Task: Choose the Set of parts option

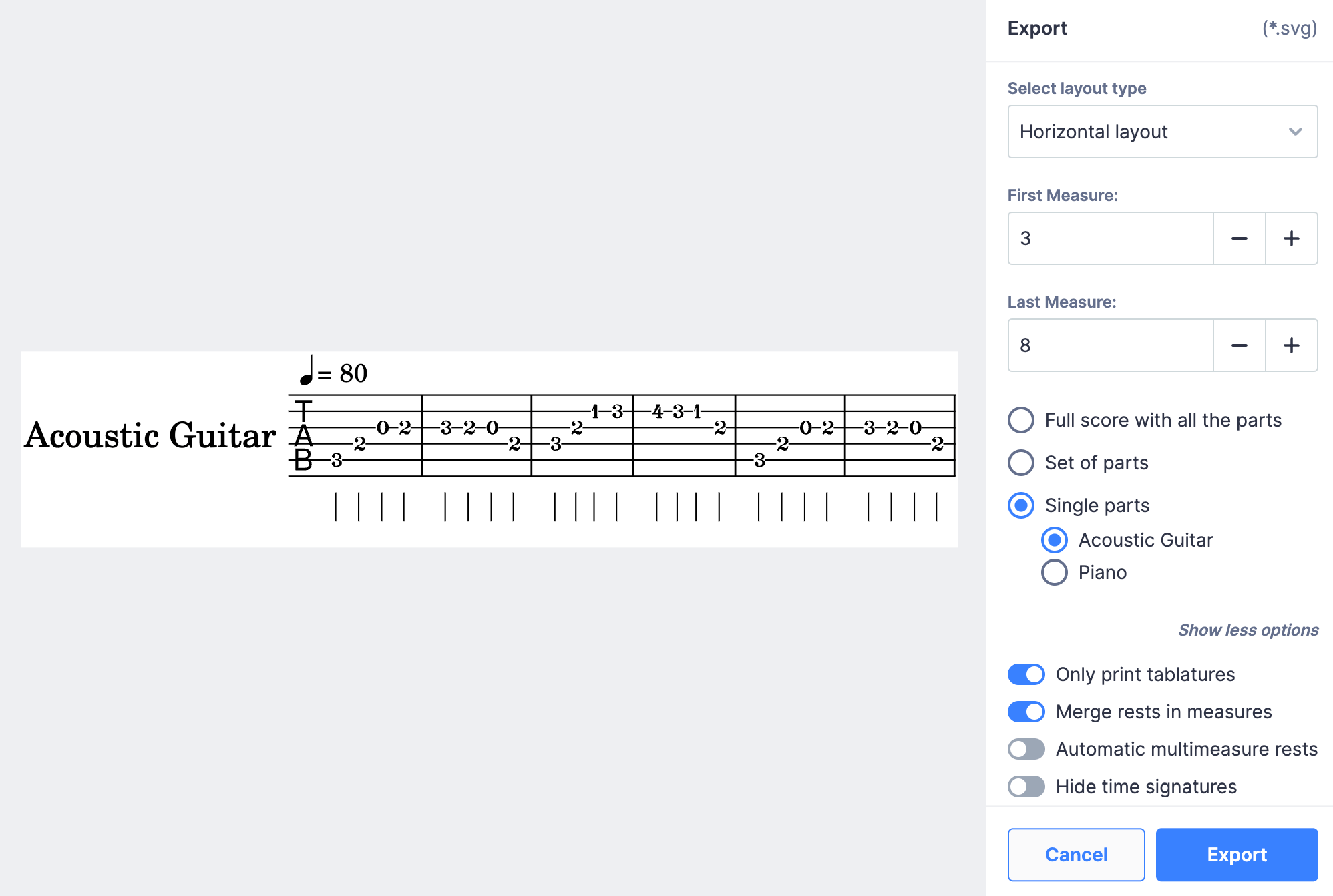Action: coord(1021,463)
